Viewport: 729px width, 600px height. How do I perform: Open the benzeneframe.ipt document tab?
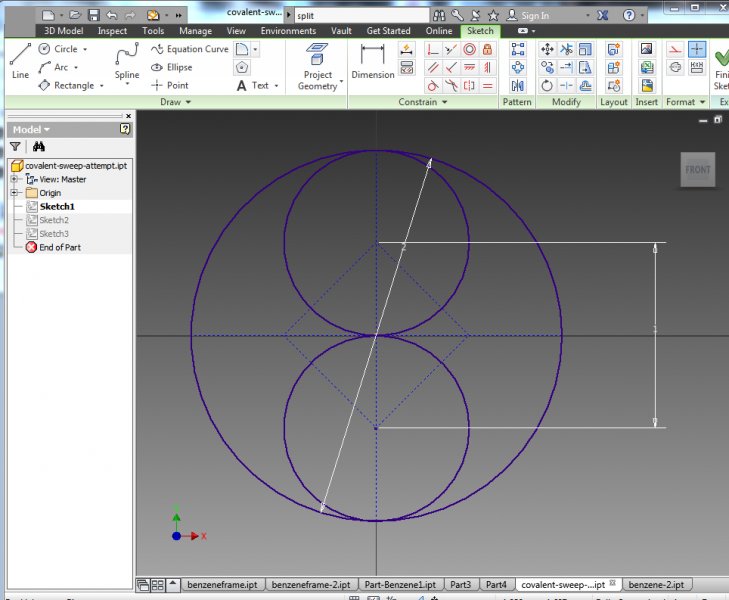tap(222, 584)
